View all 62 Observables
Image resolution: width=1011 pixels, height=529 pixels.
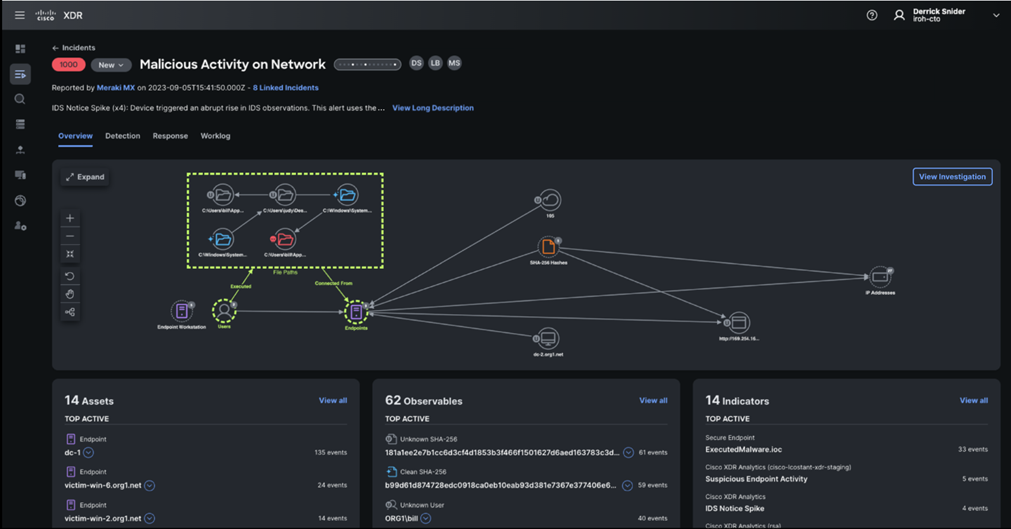[x=653, y=401]
